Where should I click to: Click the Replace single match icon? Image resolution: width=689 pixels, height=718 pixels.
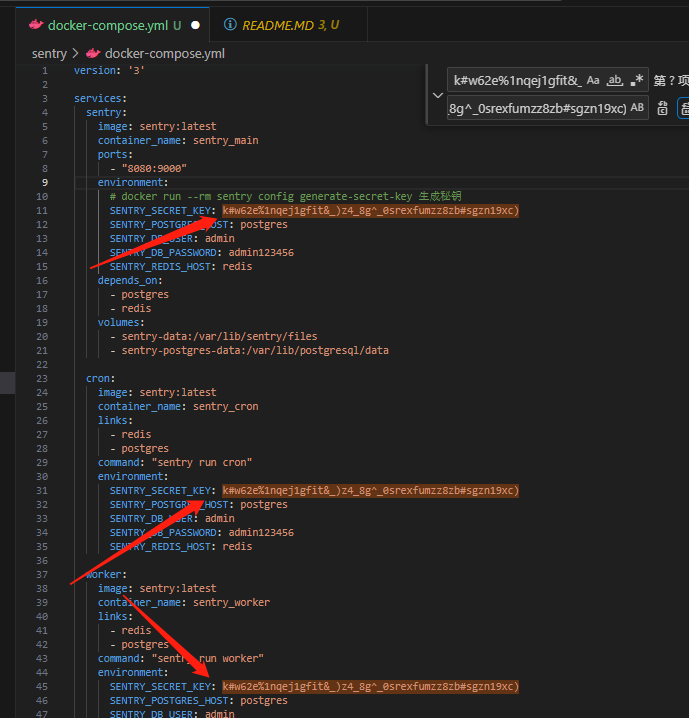tap(662, 109)
